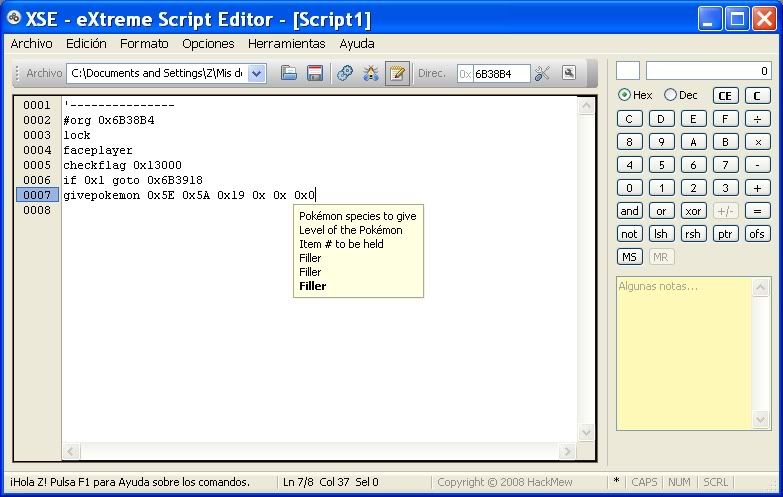Click the multiply calculator key
The image size is (783, 497).
(757, 142)
